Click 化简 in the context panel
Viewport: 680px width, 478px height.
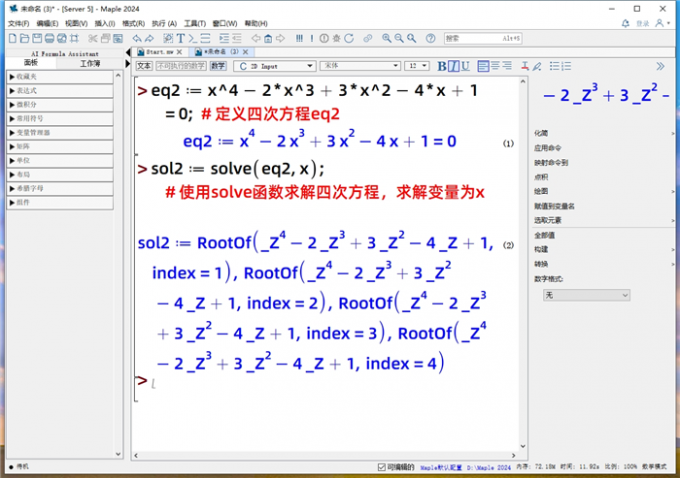pos(542,133)
